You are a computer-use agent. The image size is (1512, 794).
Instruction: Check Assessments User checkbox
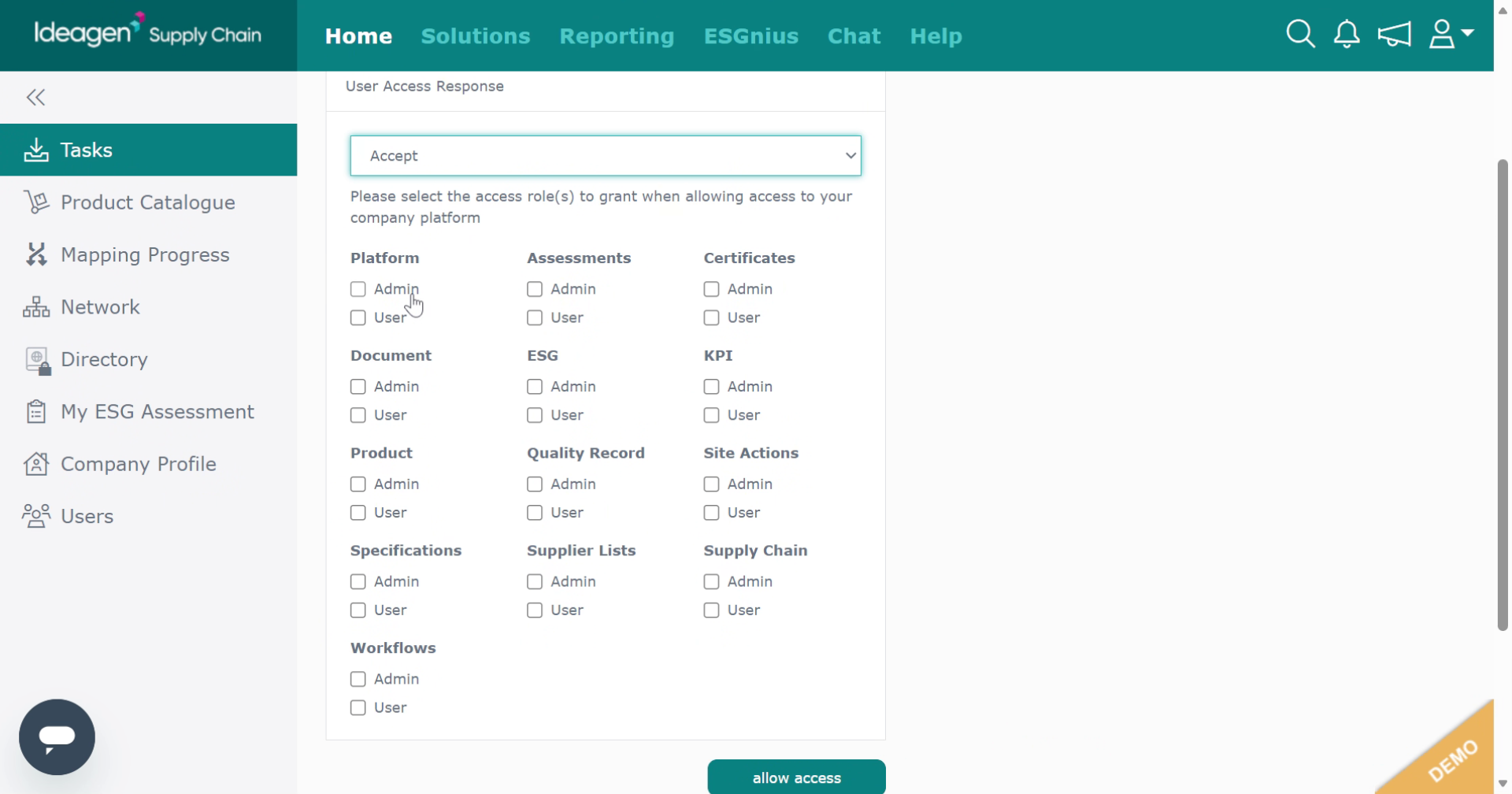pos(535,317)
